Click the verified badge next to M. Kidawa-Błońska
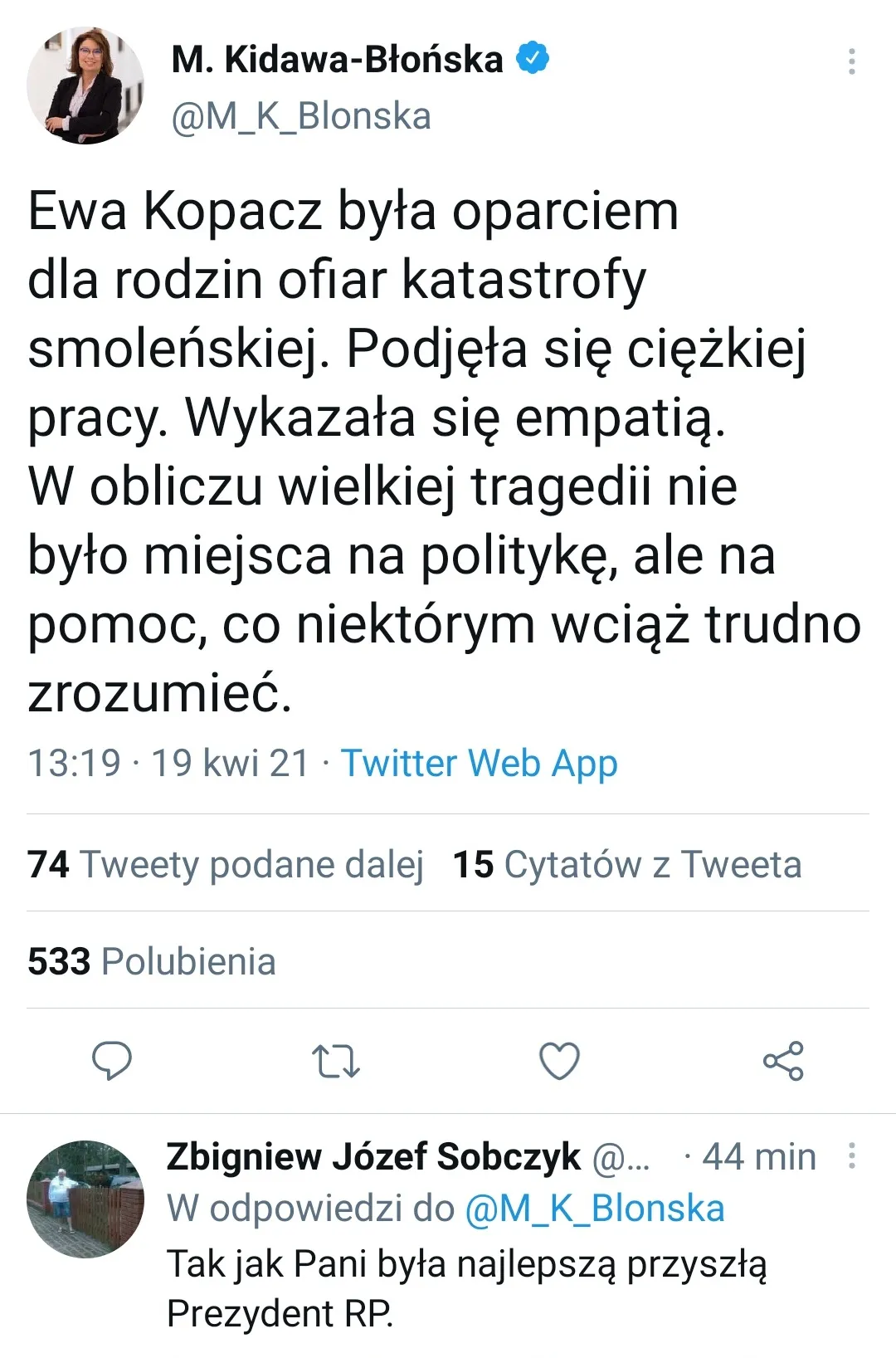The image size is (896, 1358). click(x=533, y=57)
